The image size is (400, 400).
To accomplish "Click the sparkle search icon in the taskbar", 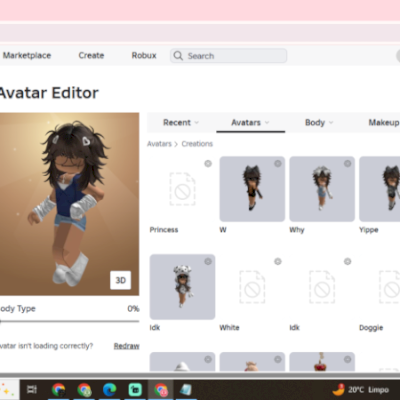I will coord(6,389).
